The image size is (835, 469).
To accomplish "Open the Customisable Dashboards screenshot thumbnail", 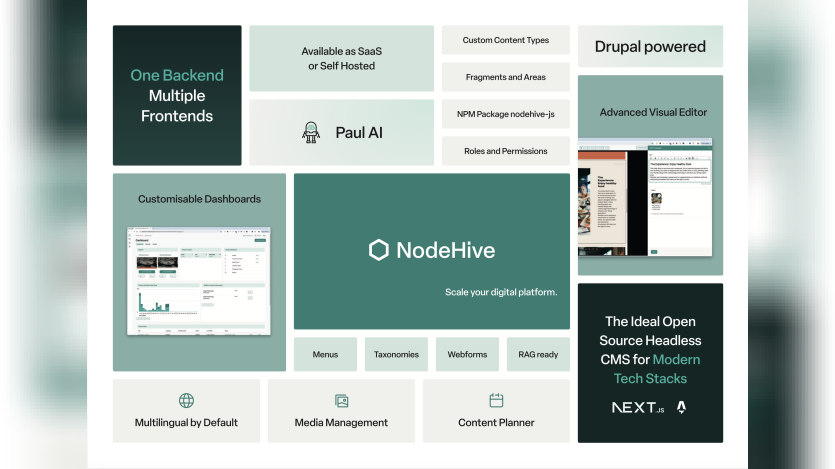I will point(199,281).
